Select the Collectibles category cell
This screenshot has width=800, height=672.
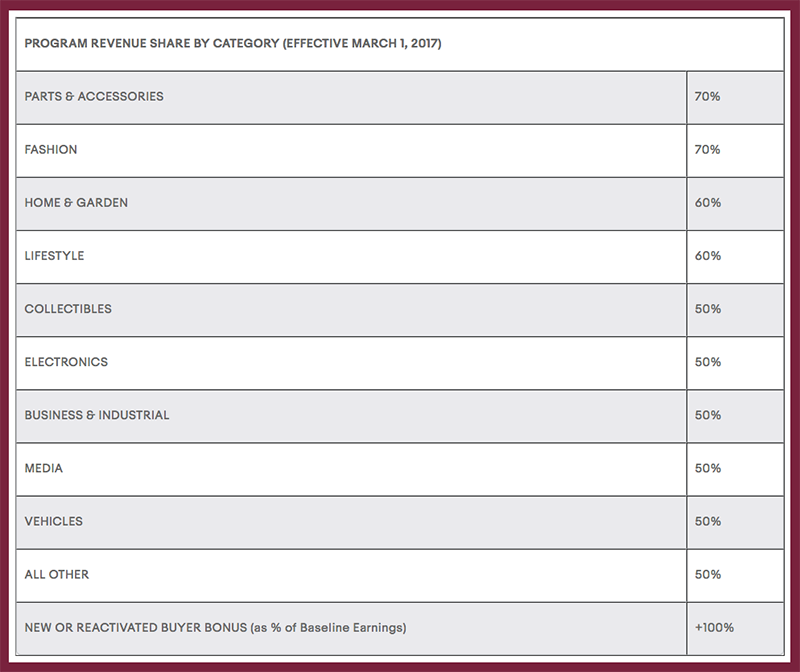(x=68, y=309)
